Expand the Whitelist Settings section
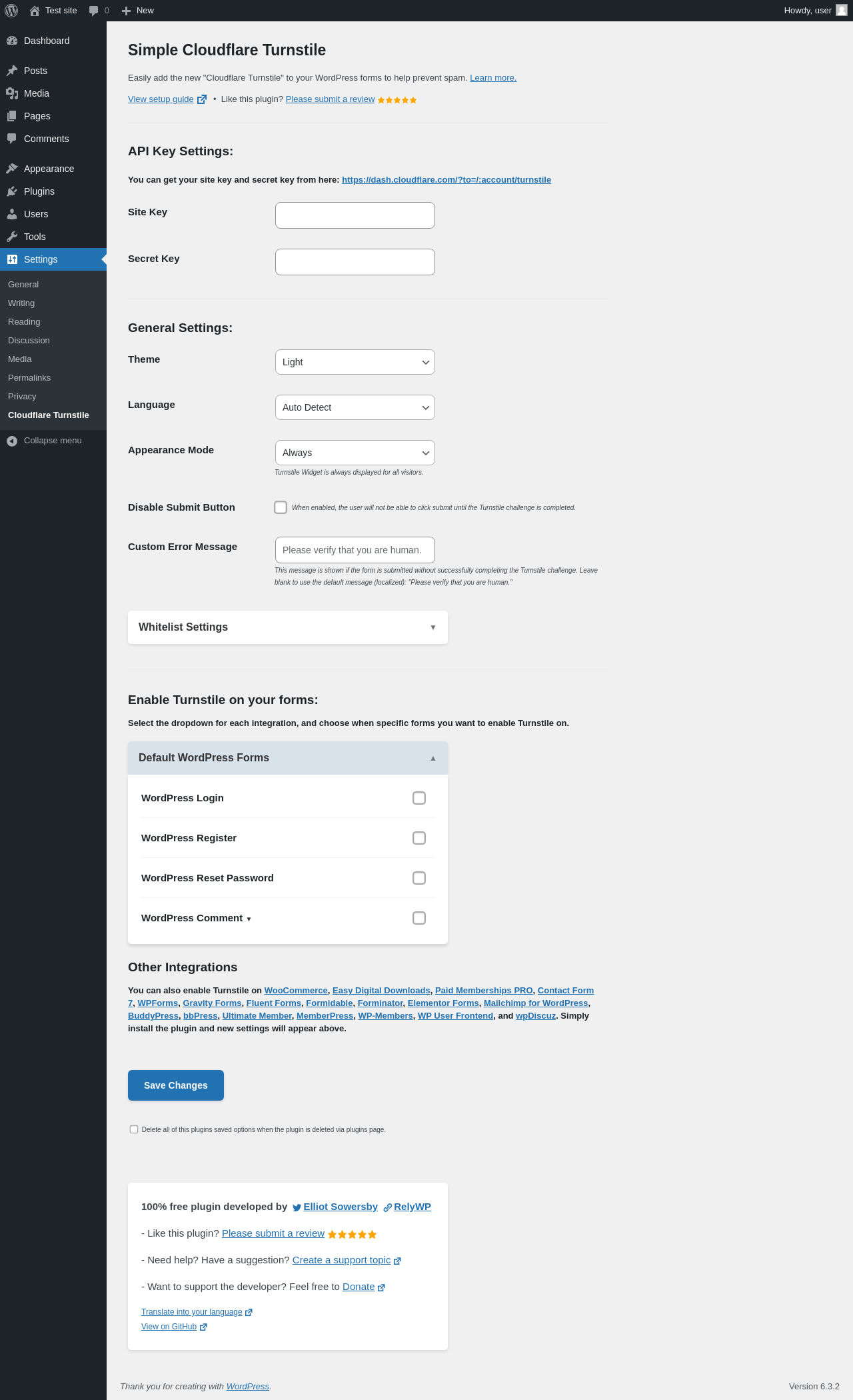853x1400 pixels. (x=287, y=627)
